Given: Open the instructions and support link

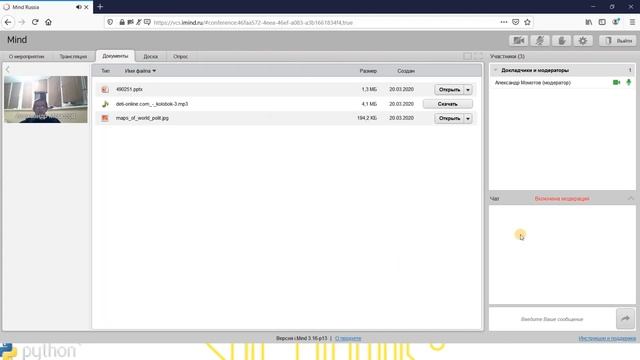Looking at the screenshot, I should (x=607, y=338).
